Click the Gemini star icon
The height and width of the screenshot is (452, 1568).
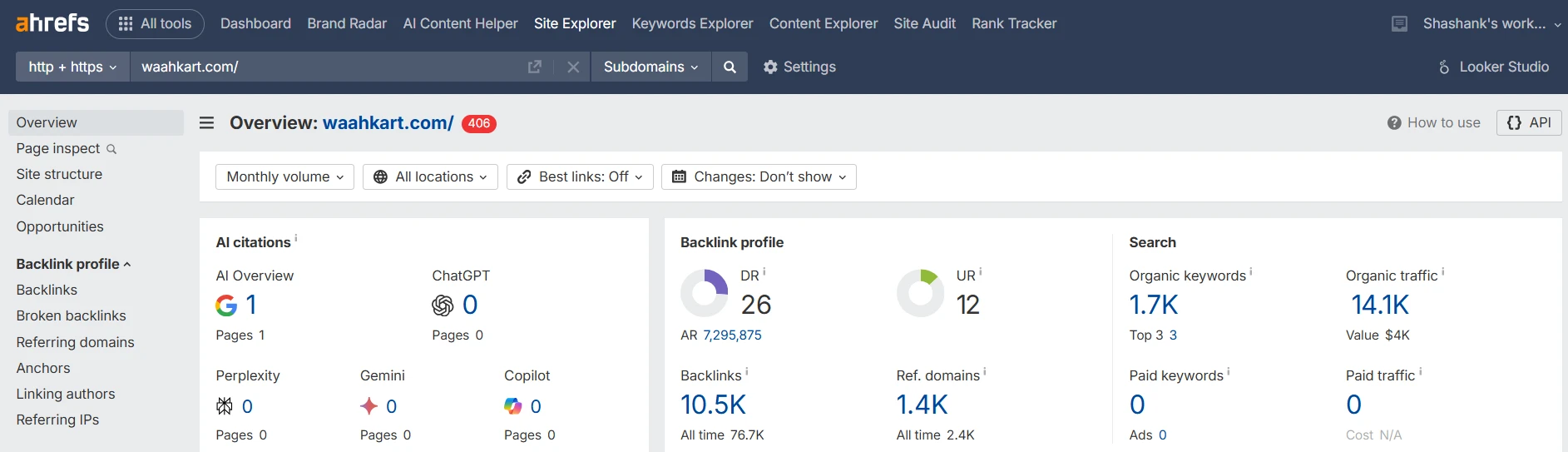(369, 406)
